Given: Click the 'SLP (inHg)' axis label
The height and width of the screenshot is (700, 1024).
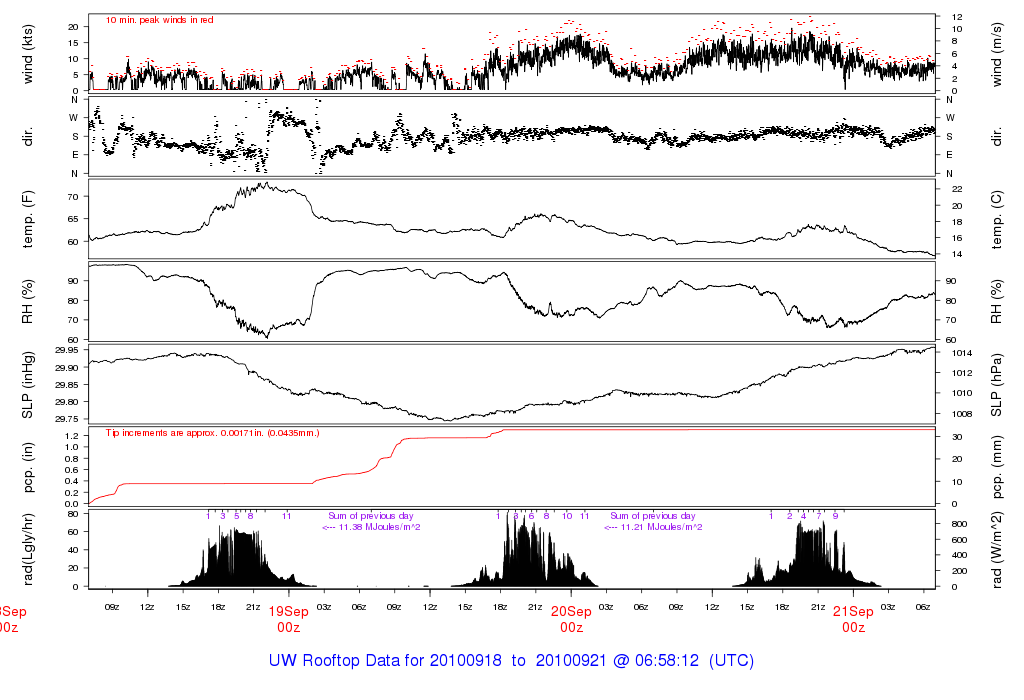Looking at the screenshot, I should (27, 385).
